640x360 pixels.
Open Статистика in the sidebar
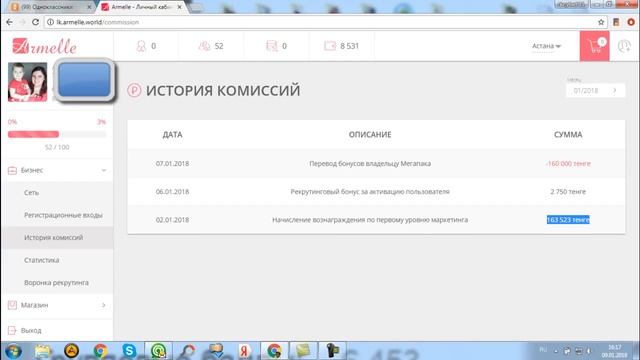coord(42,260)
